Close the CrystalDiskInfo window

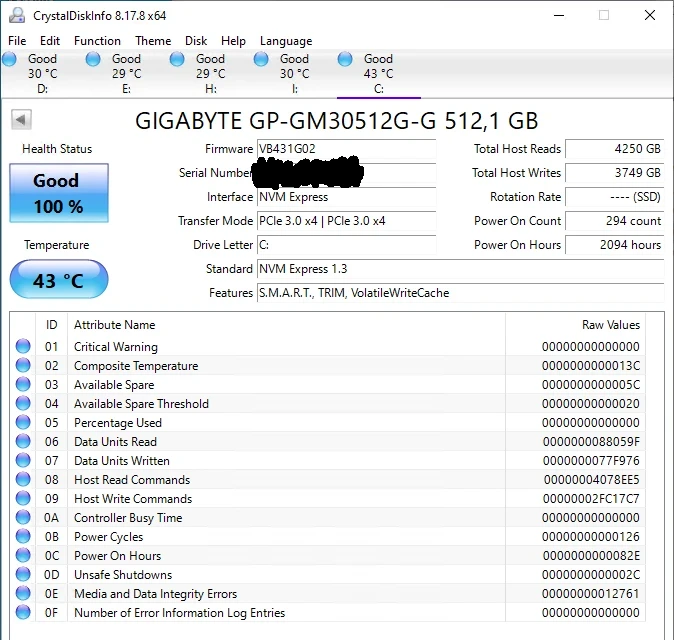pyautogui.click(x=649, y=15)
